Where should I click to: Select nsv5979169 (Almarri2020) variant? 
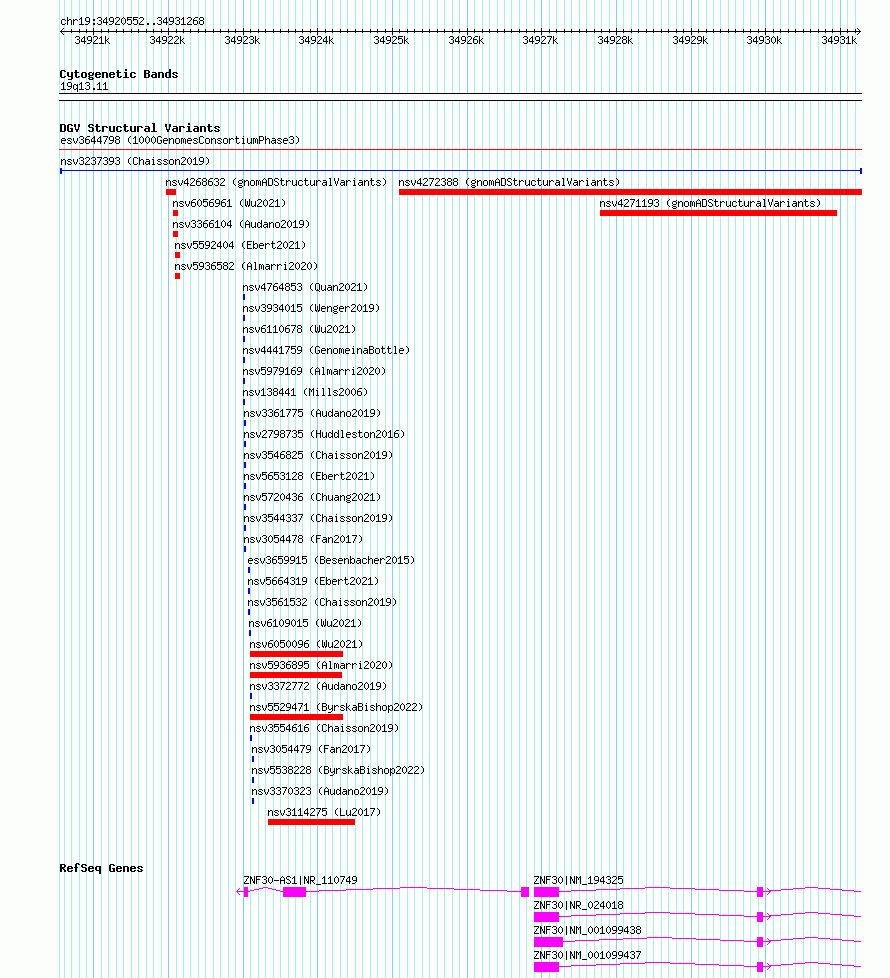click(314, 371)
